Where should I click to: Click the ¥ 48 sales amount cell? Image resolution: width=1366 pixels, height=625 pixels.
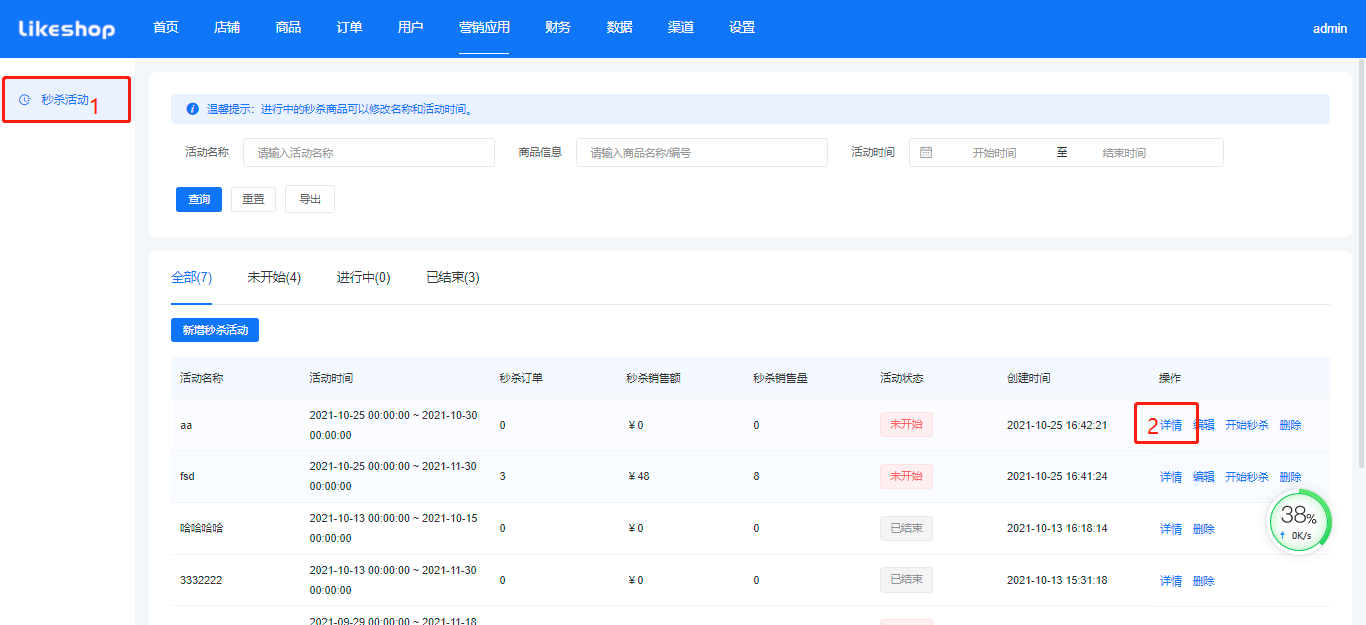pos(638,477)
